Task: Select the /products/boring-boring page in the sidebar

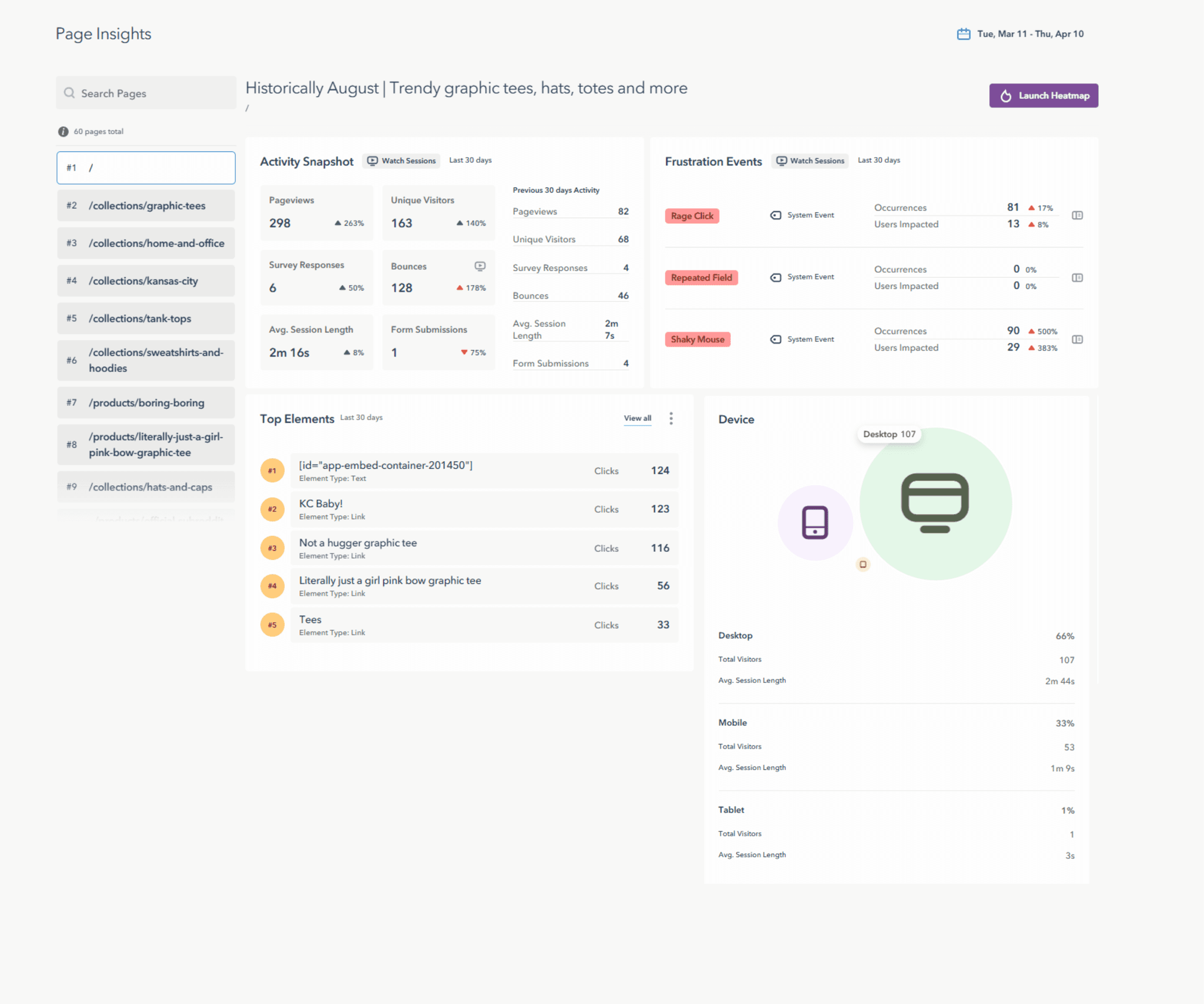Action: tap(146, 402)
